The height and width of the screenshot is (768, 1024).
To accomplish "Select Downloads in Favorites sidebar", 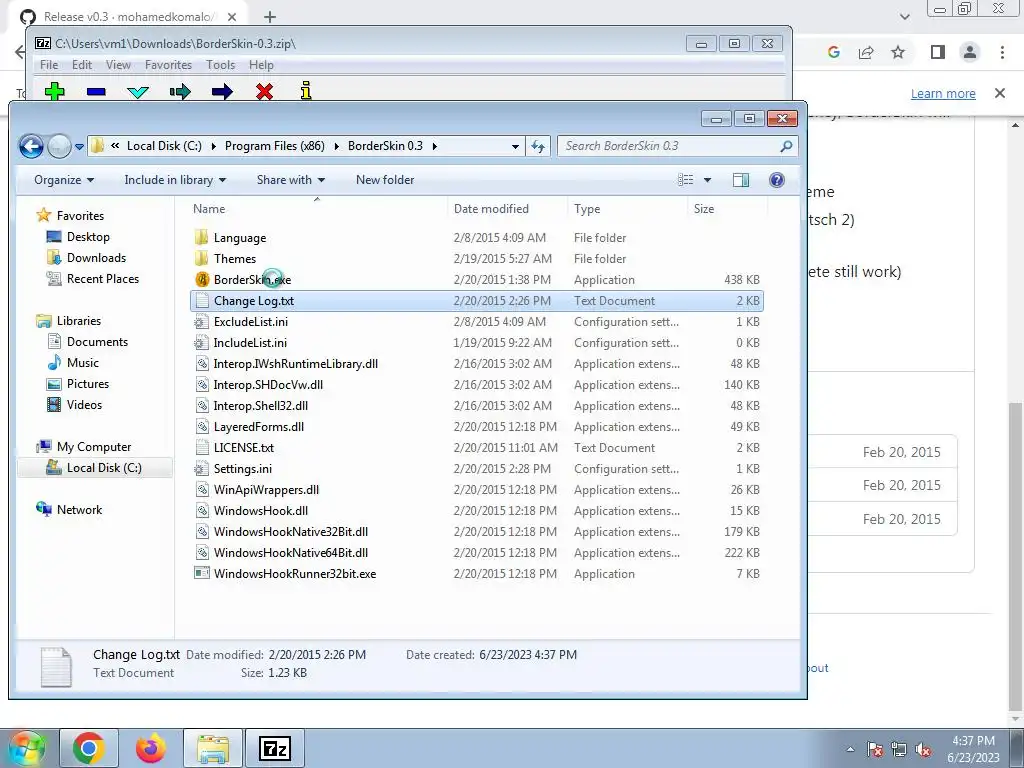I will click(x=96, y=258).
